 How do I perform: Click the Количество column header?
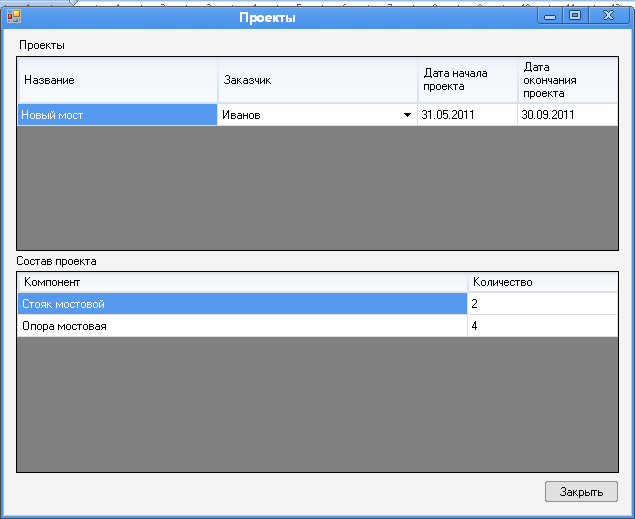[x=543, y=282]
